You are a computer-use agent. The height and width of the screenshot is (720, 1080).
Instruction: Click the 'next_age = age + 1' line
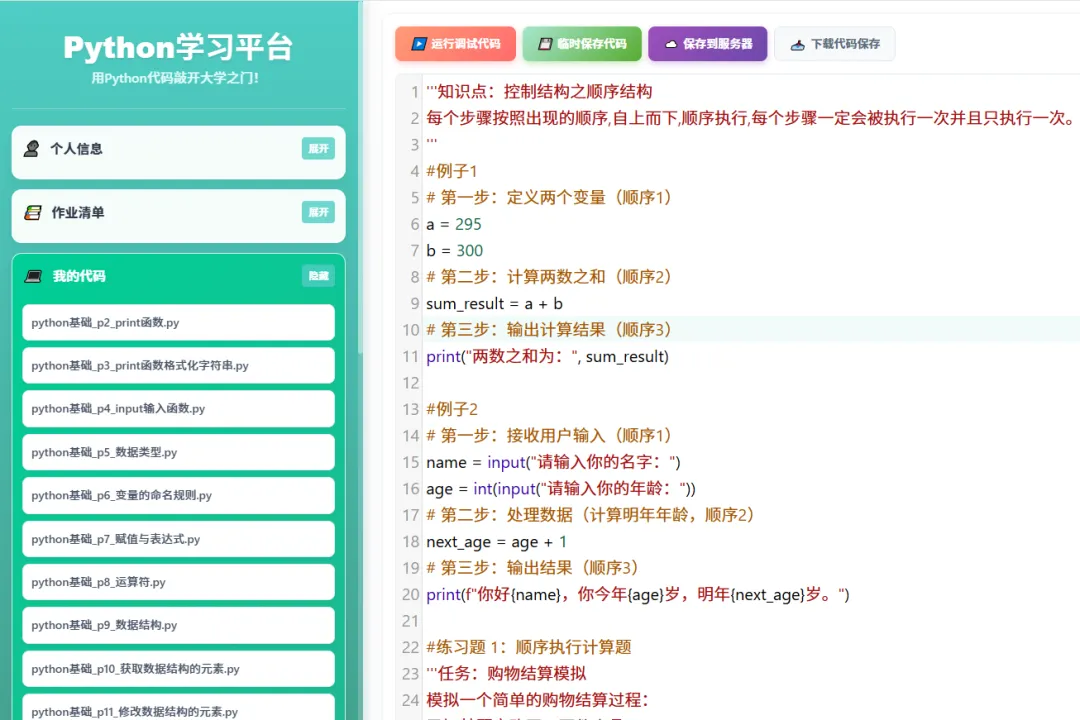pos(496,542)
